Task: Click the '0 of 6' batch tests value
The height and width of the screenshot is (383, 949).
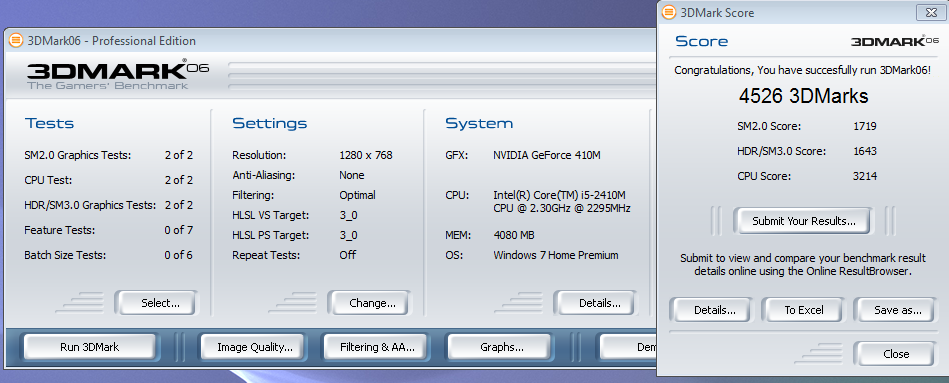Action: tap(179, 255)
